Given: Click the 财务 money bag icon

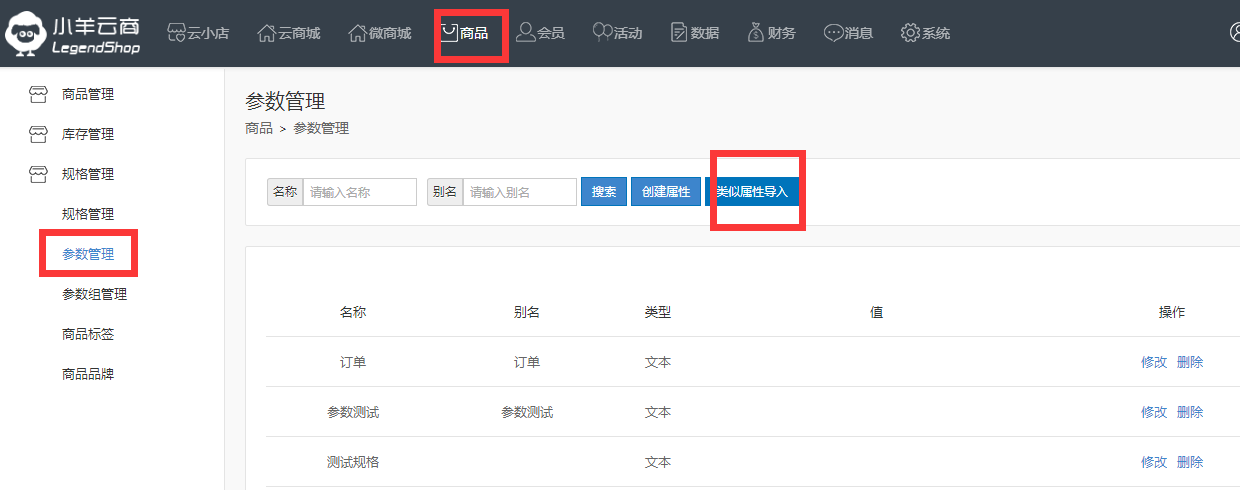Looking at the screenshot, I should pyautogui.click(x=756, y=33).
